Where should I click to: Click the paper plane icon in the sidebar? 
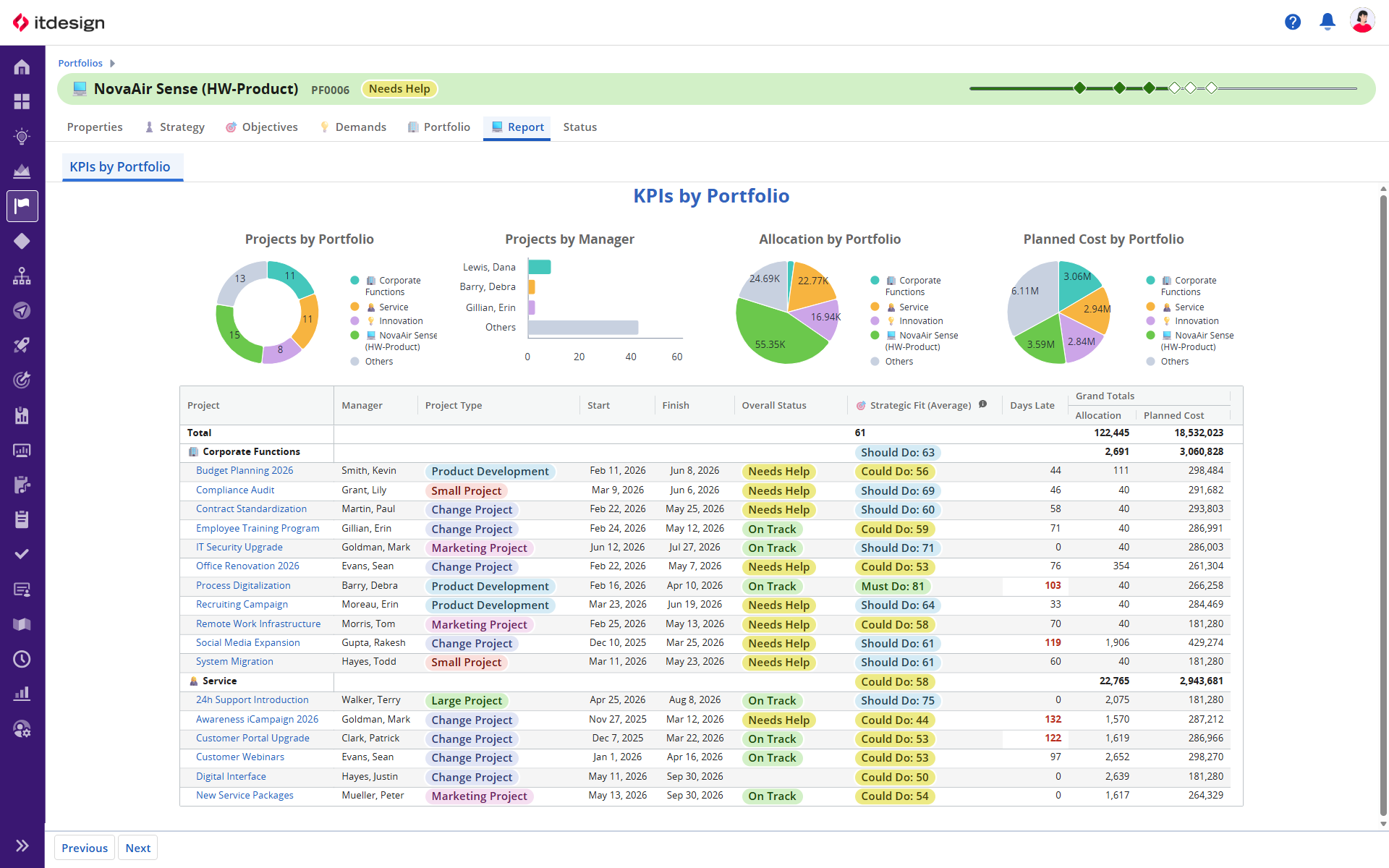pyautogui.click(x=22, y=310)
